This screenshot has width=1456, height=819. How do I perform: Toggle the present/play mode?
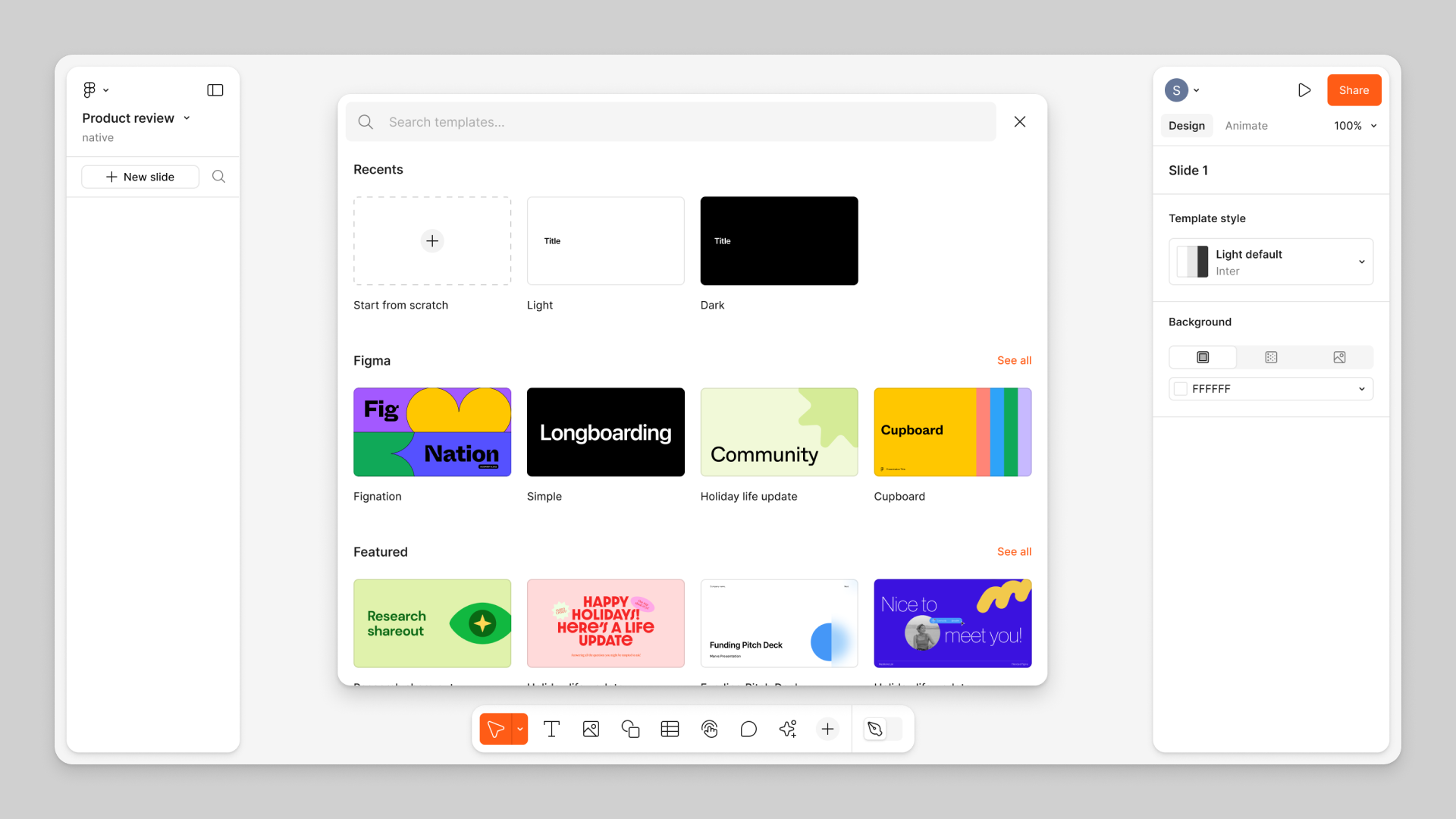[1305, 90]
